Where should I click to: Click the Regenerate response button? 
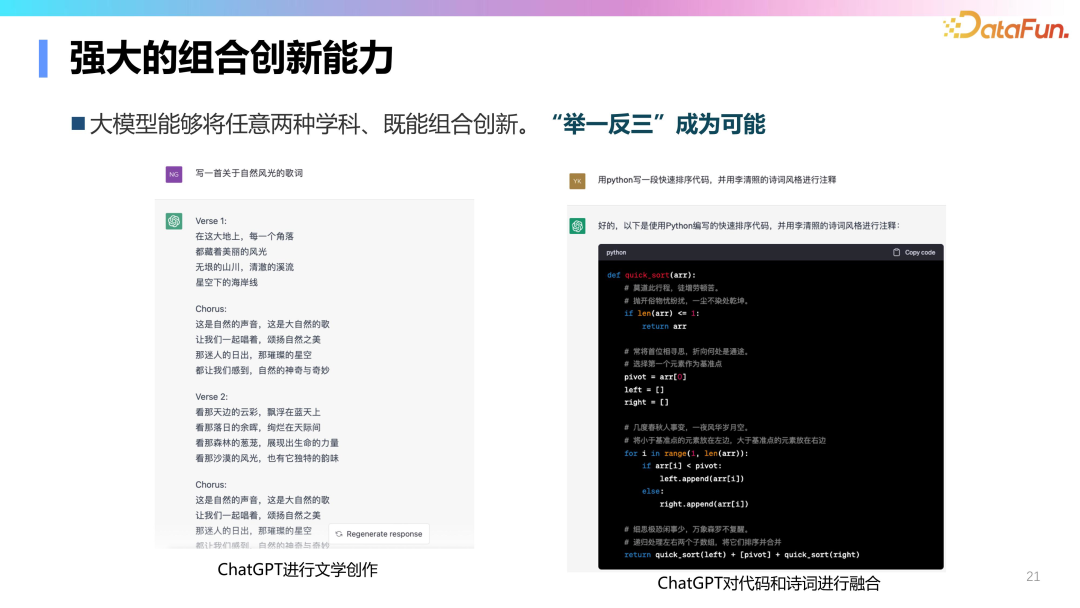point(378,533)
